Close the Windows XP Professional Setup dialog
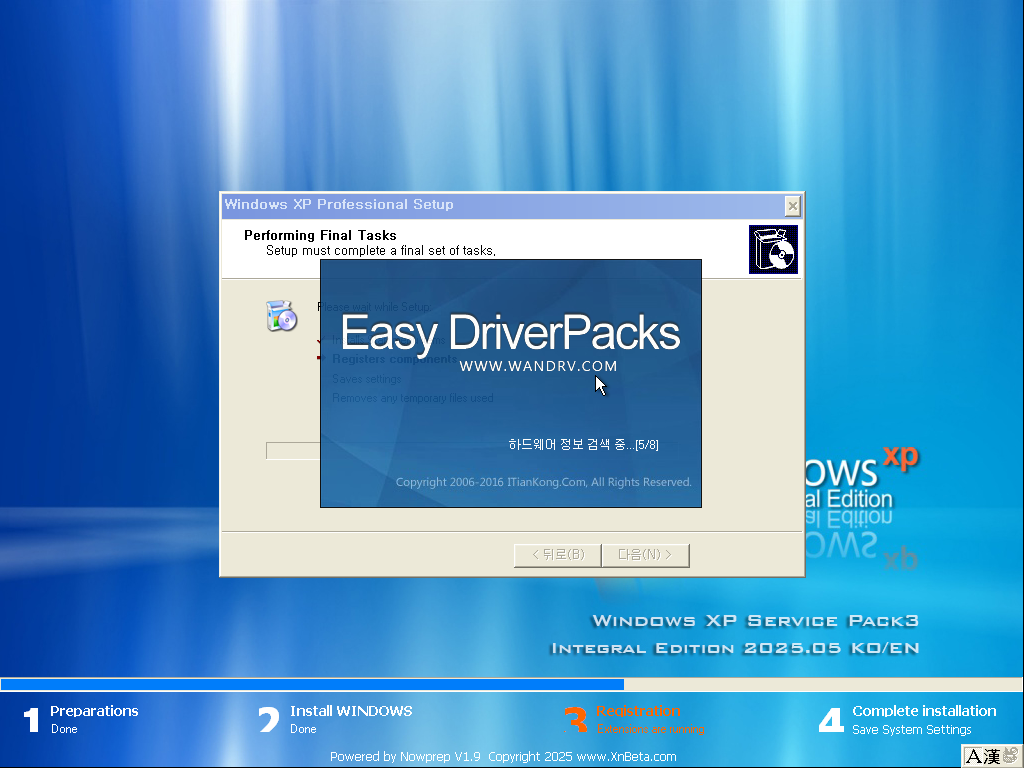Screen dimensions: 1024x768 click(x=792, y=206)
